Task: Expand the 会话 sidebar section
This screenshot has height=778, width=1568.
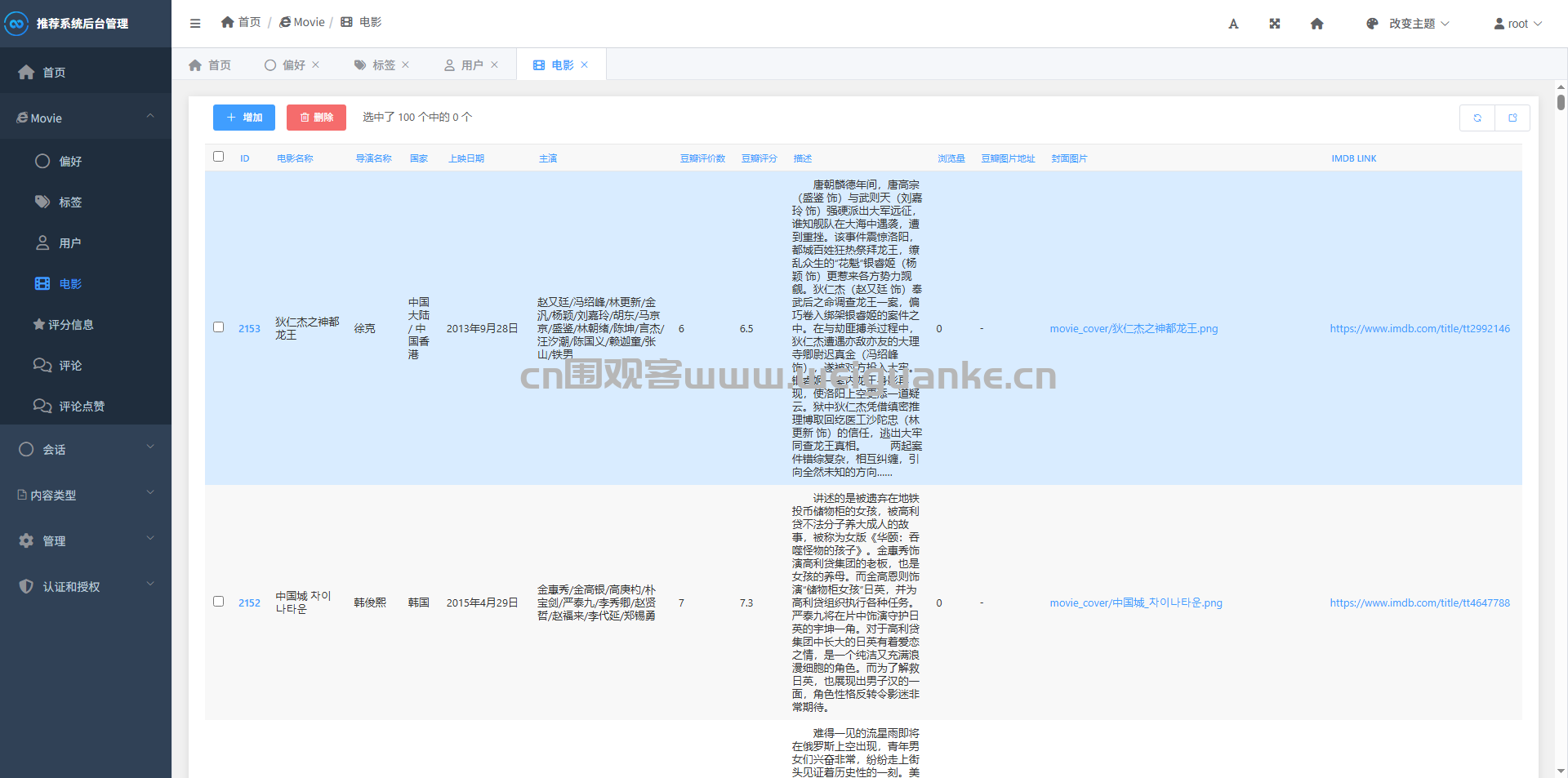Action: click(86, 449)
